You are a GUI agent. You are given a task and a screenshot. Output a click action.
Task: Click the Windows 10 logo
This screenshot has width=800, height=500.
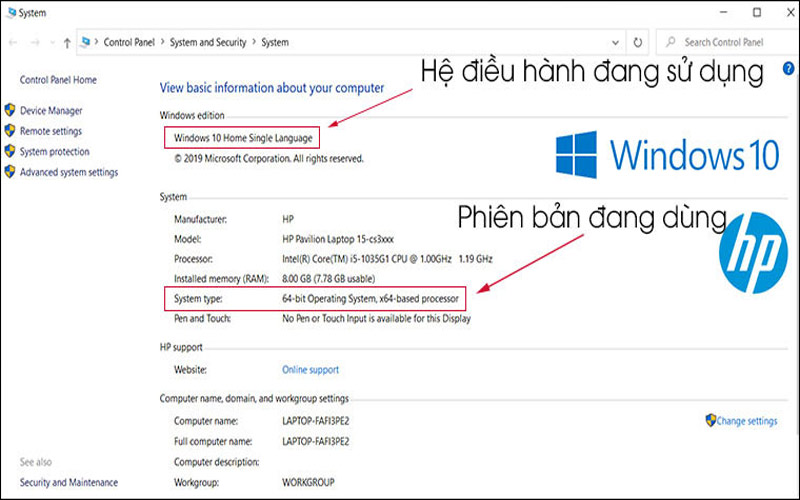coord(667,155)
